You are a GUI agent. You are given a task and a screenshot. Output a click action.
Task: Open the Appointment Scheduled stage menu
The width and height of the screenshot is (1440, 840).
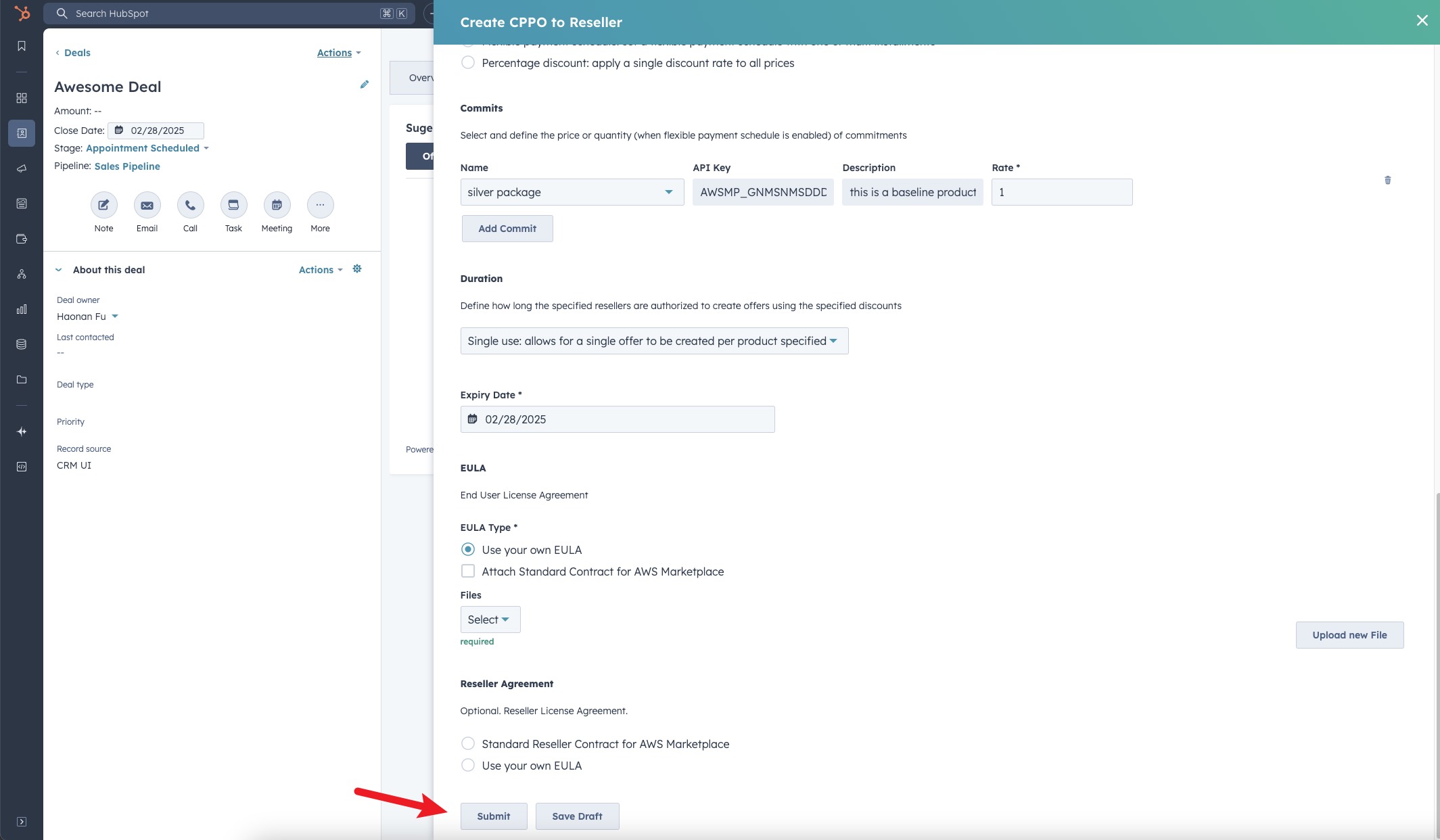click(x=147, y=148)
